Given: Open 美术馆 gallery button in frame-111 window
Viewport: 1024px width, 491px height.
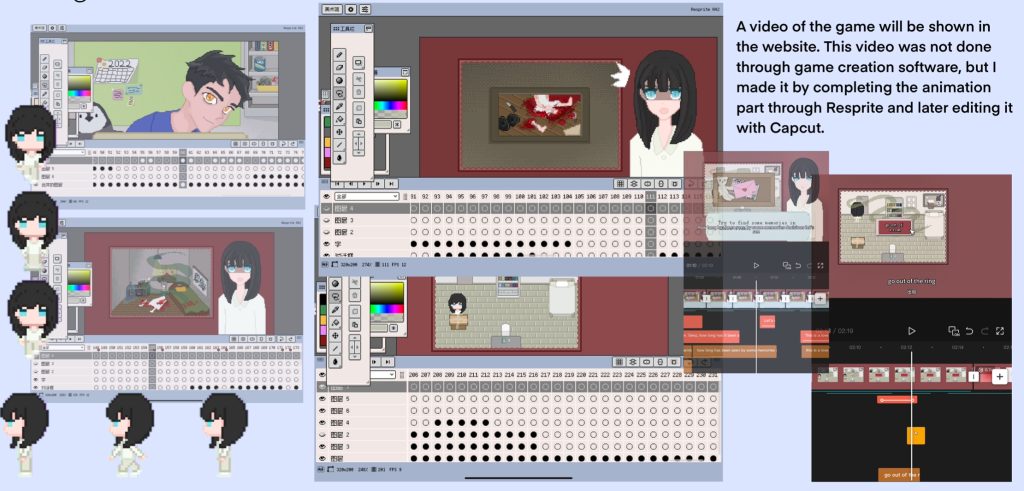Looking at the screenshot, I should coord(332,9).
